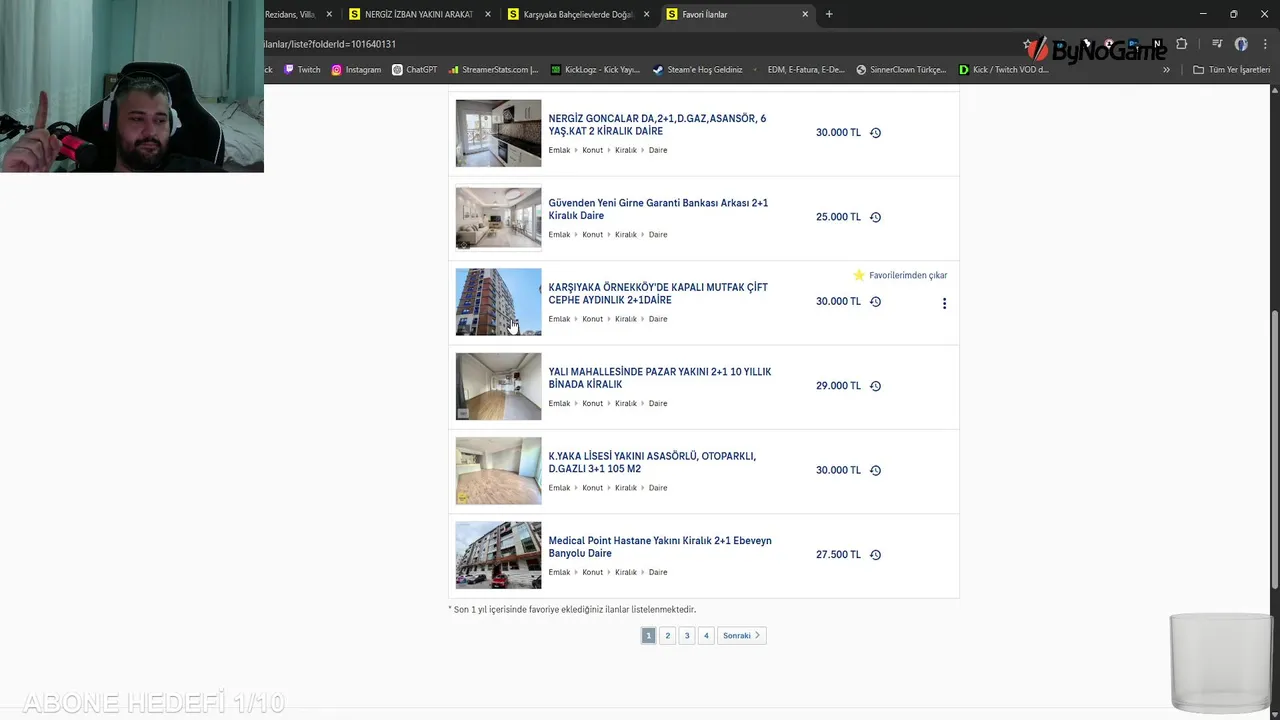Open SinnerClown Türkçe bookmark
This screenshot has height=720, width=1280.
[900, 70]
